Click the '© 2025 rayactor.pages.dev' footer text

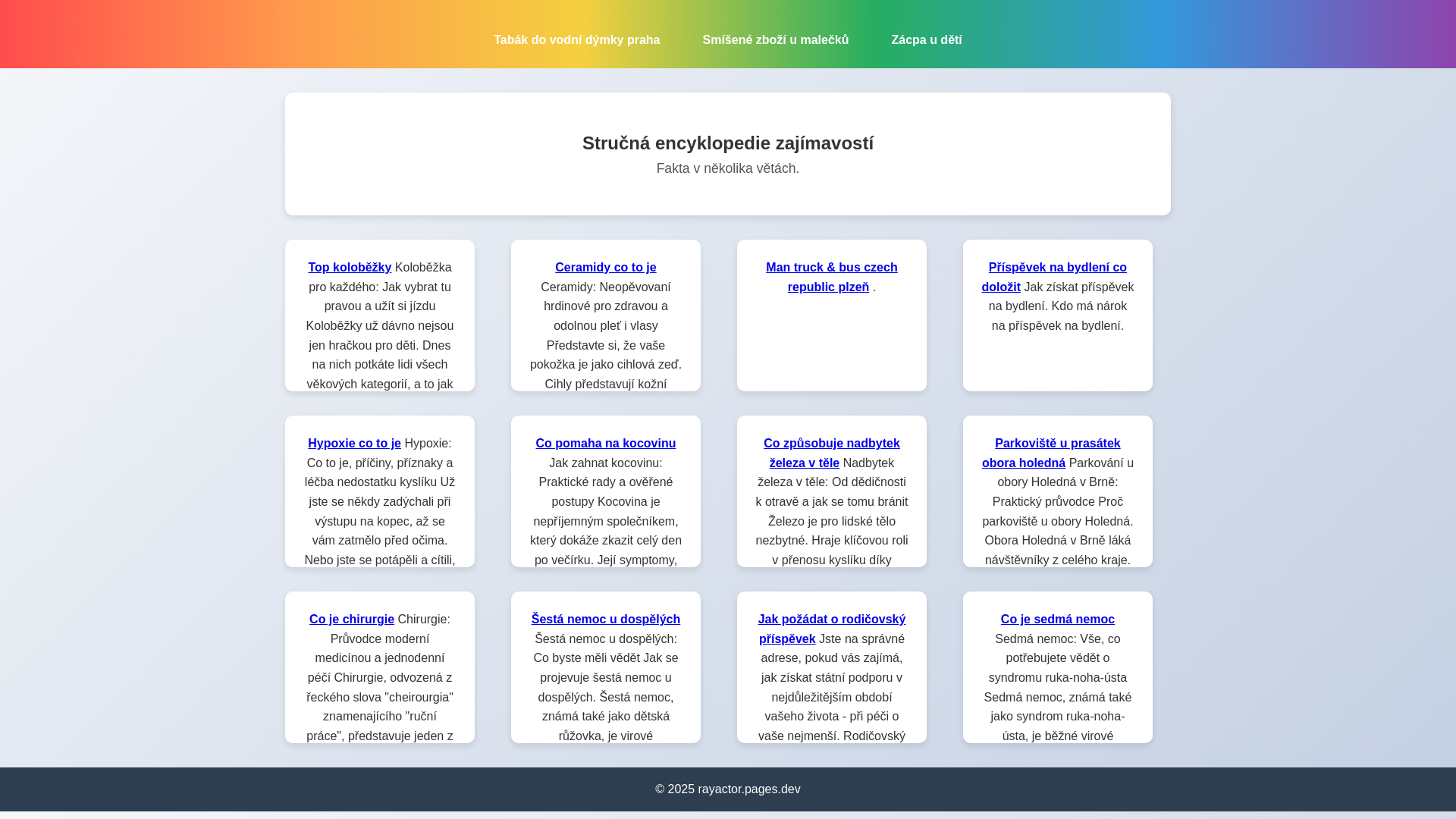(728, 789)
